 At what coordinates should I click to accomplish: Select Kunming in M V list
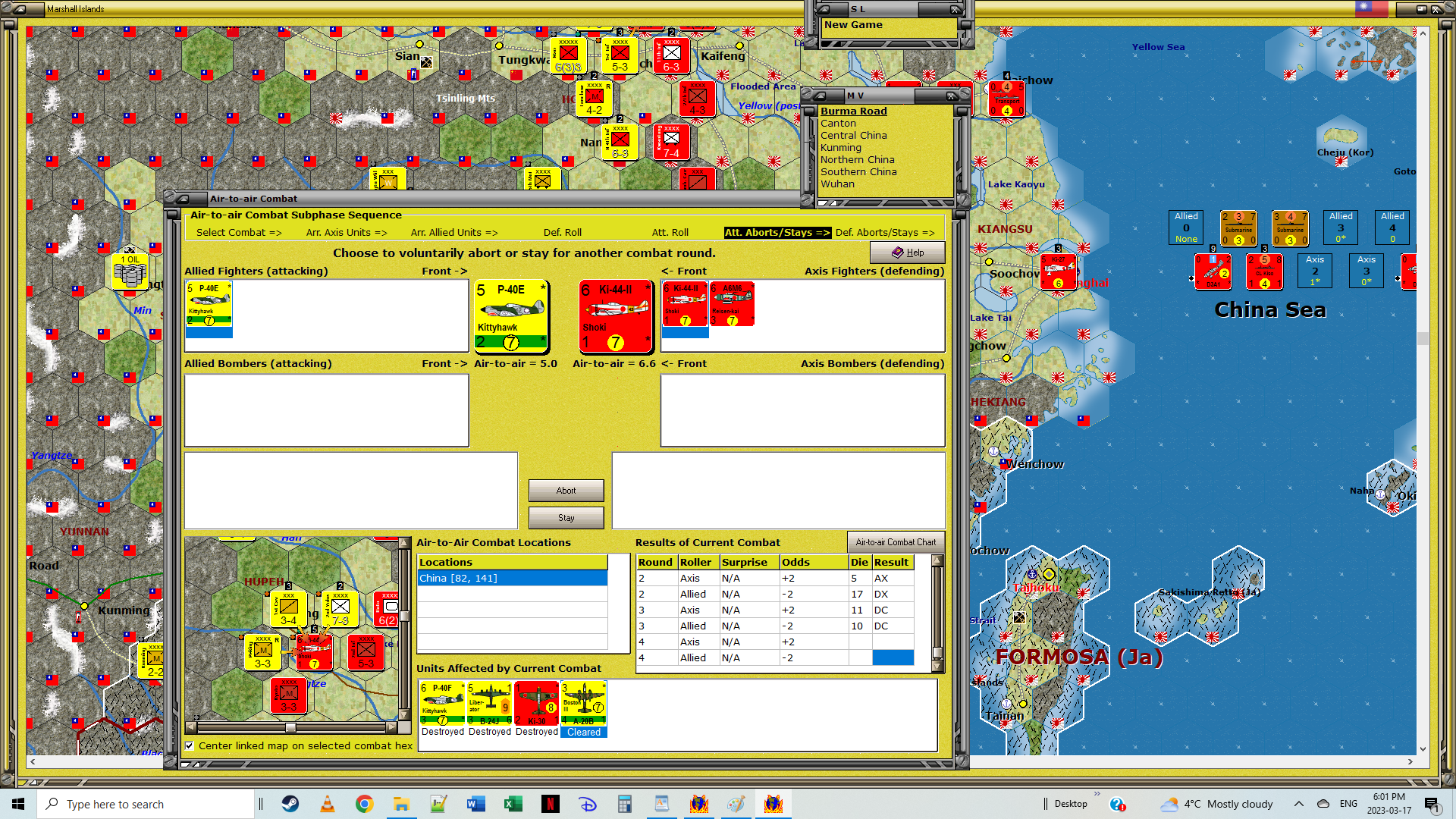click(840, 148)
